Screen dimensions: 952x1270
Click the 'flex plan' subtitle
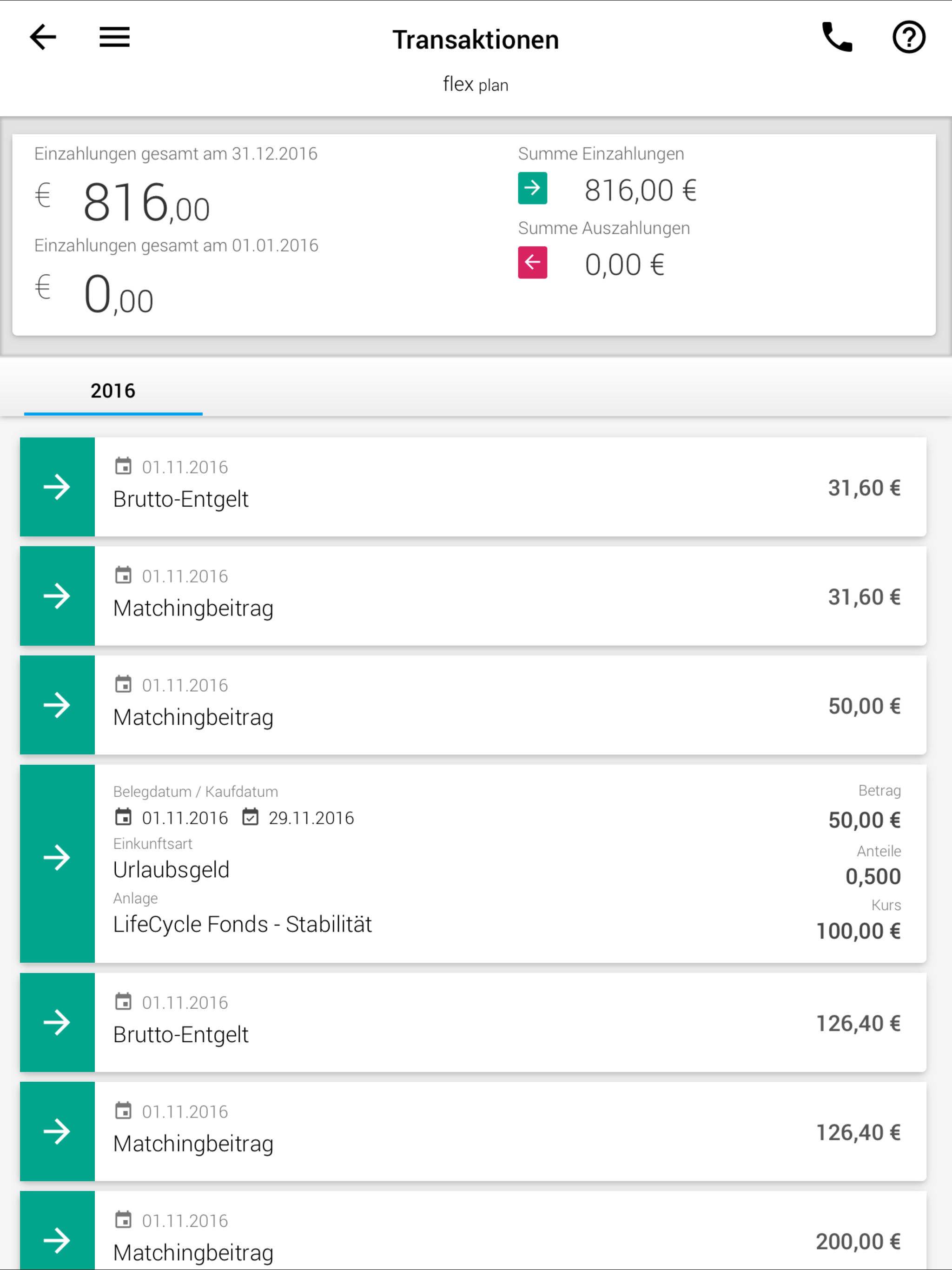click(476, 85)
